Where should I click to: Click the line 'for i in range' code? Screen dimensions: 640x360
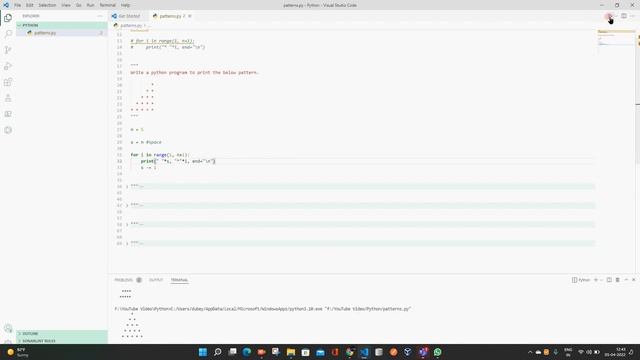(x=160, y=155)
